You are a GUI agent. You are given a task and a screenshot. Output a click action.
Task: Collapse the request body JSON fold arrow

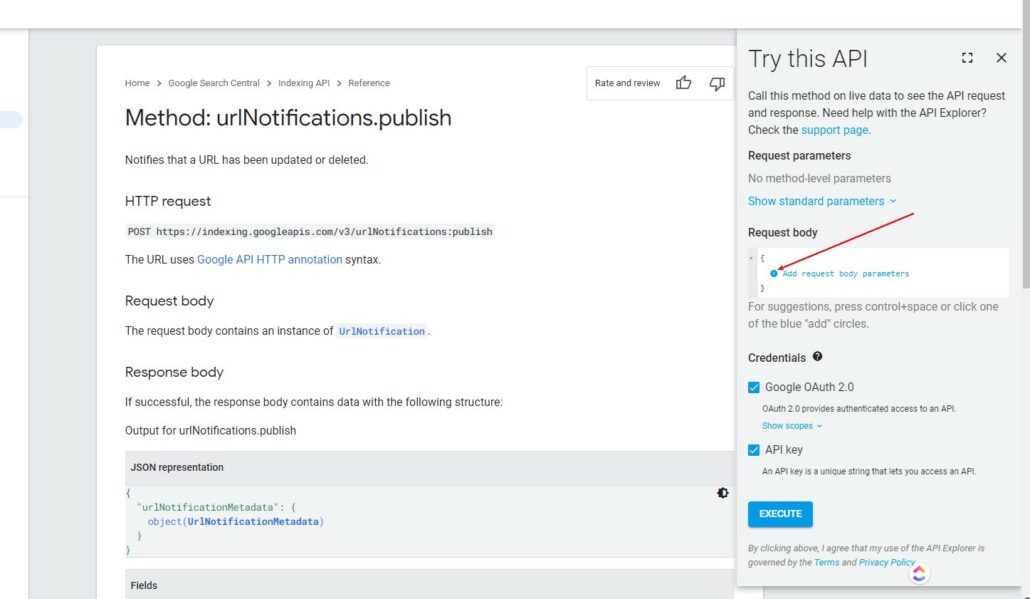click(752, 258)
